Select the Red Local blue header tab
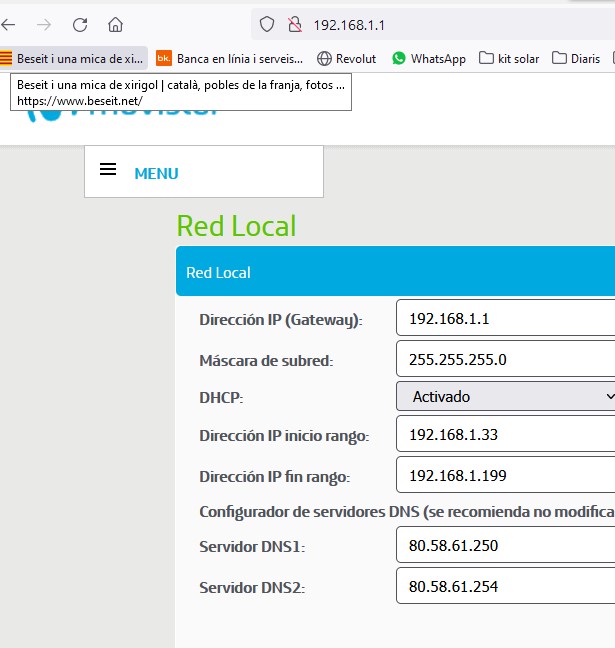The width and height of the screenshot is (615, 648). (396, 271)
